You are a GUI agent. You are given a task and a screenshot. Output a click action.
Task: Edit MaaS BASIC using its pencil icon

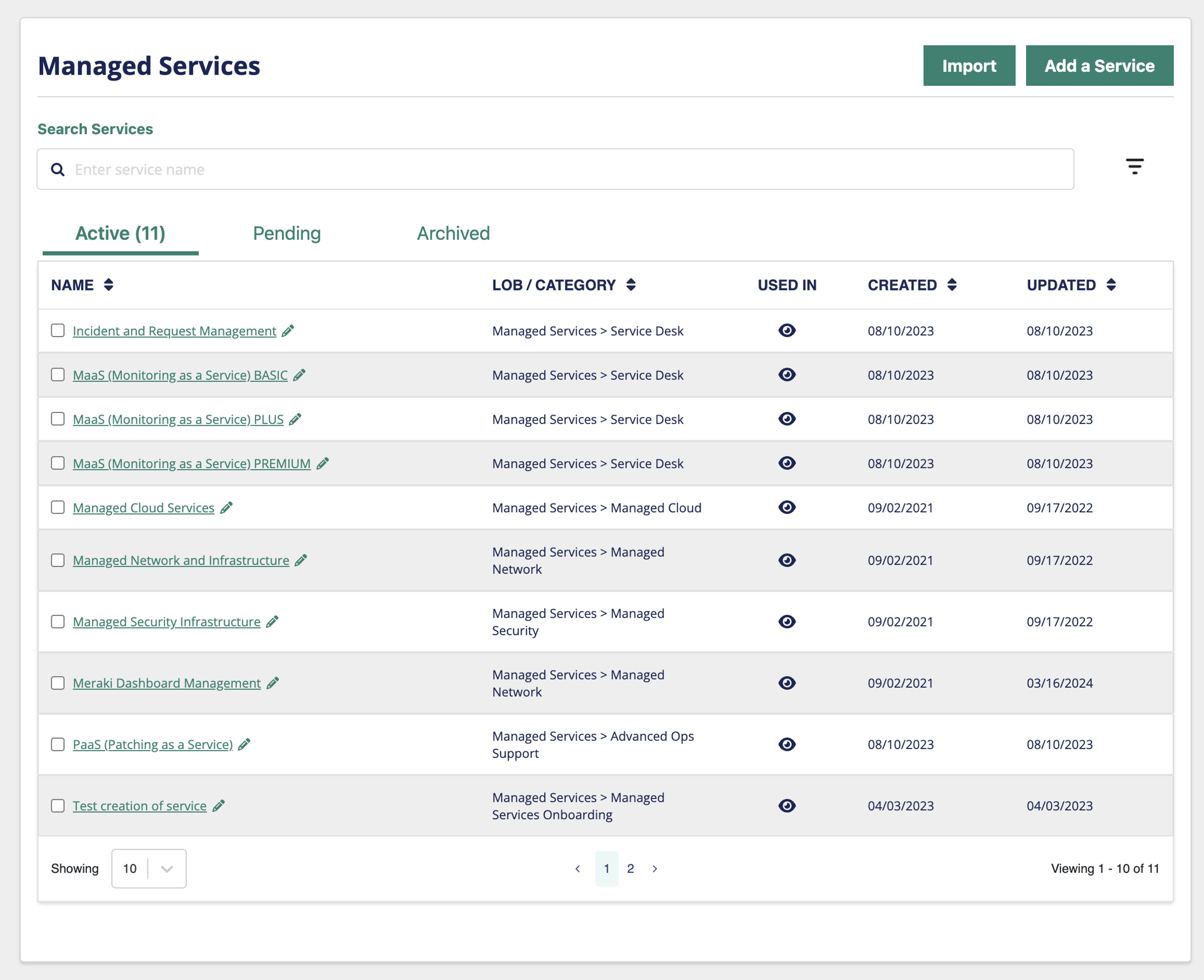click(x=299, y=375)
